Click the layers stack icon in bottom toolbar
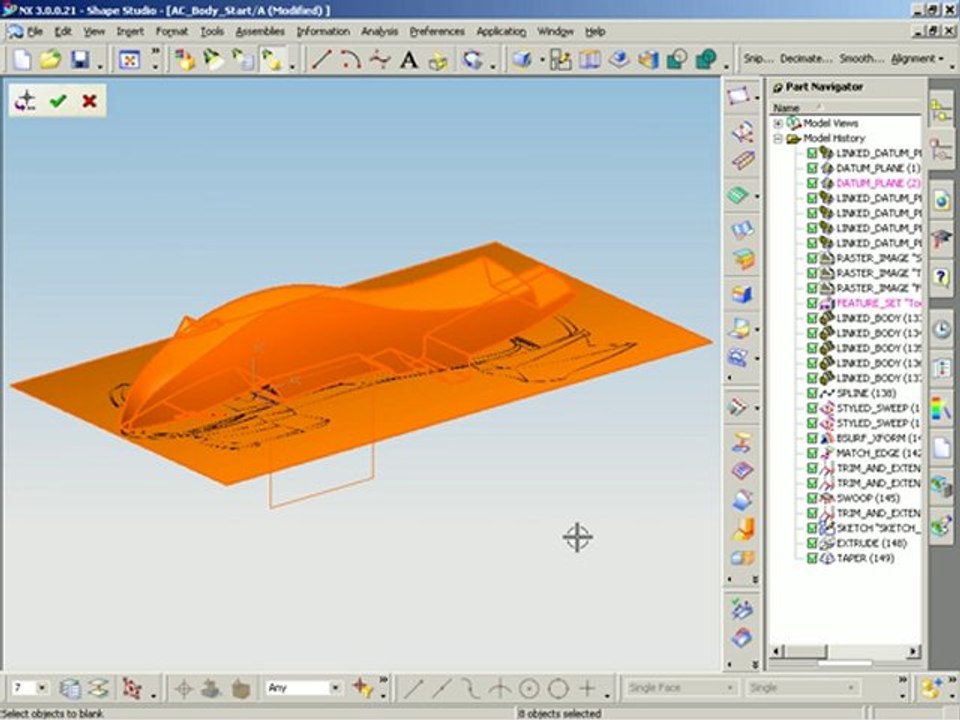This screenshot has height=720, width=960. tap(70, 689)
